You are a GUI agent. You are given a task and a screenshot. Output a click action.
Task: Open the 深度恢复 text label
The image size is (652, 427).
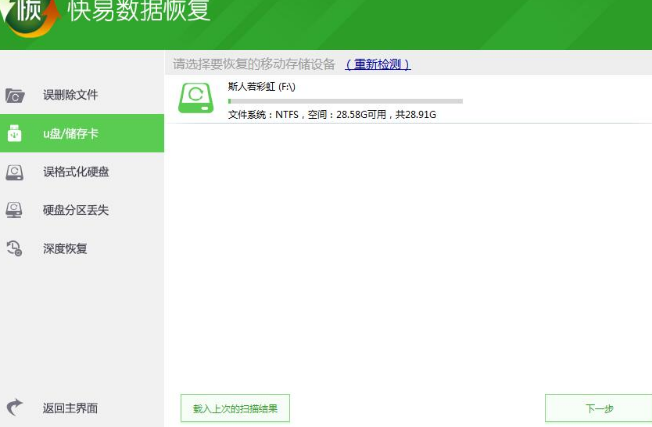[x=65, y=248]
